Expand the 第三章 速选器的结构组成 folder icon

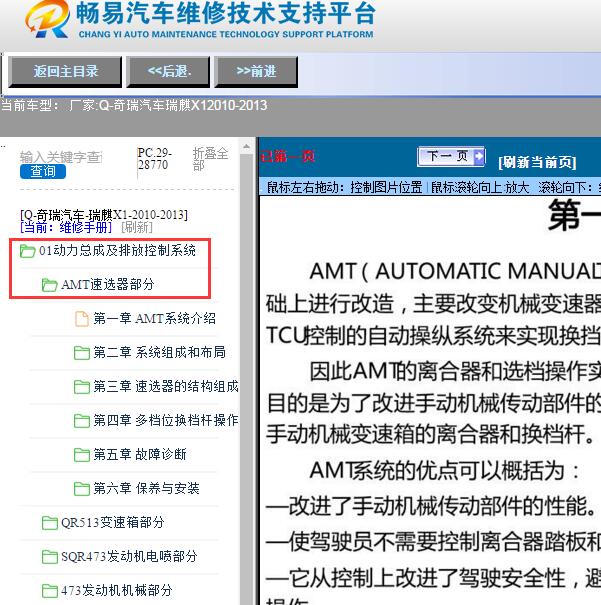tap(82, 387)
